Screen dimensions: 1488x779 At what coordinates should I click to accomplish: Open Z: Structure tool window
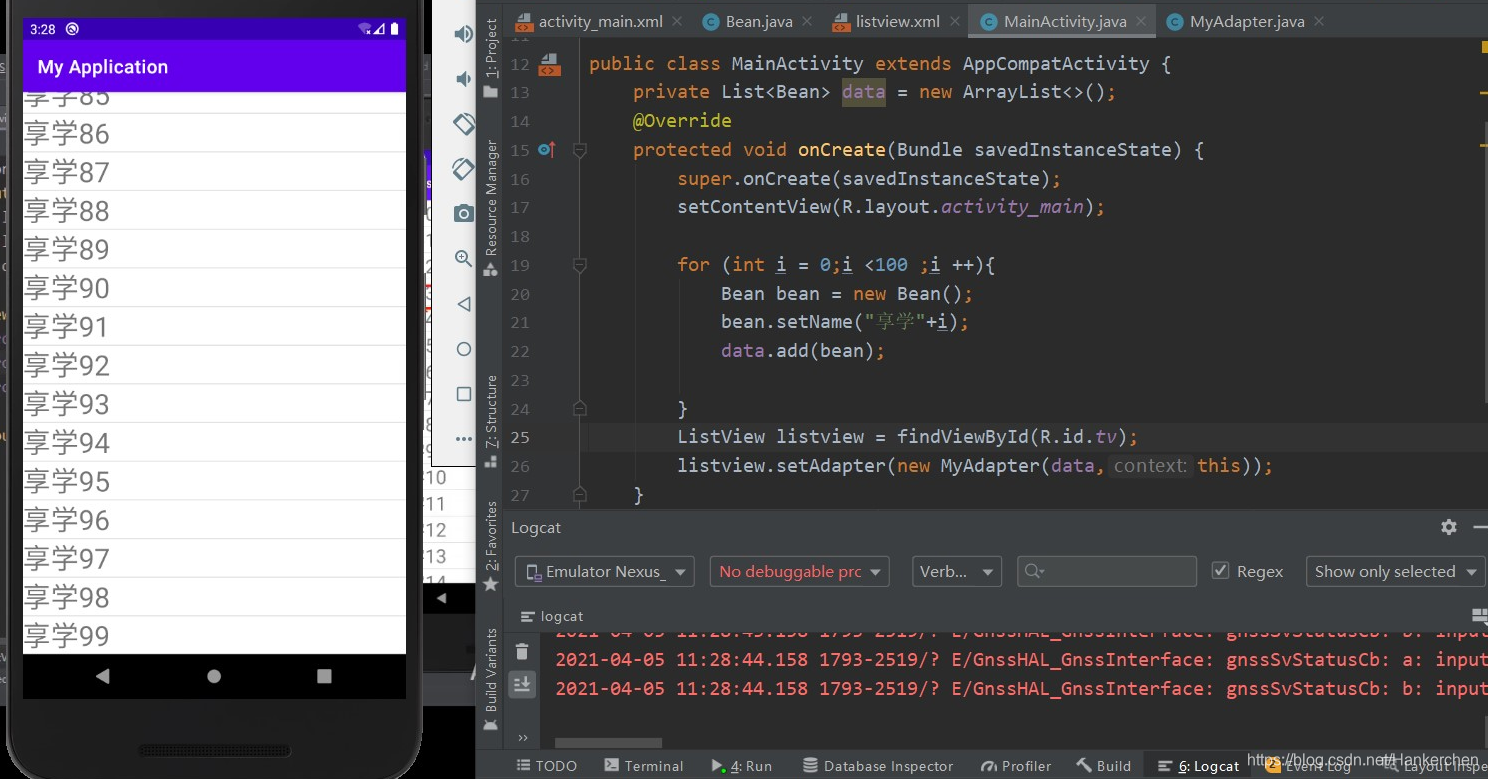491,421
